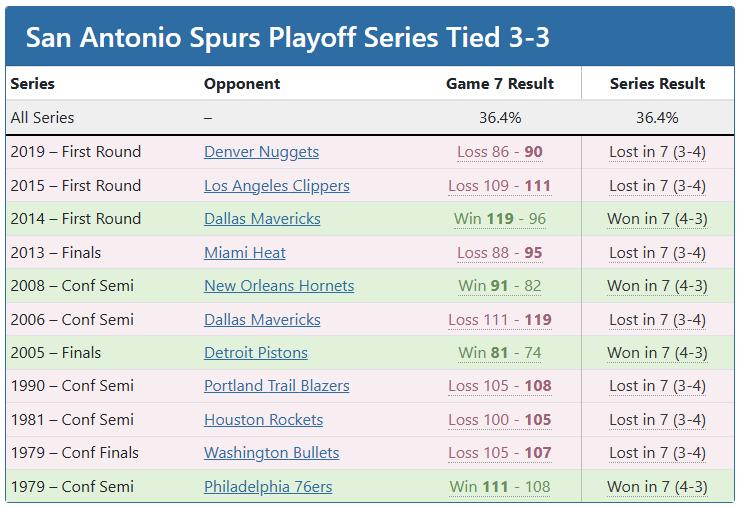739x508 pixels.
Task: Open the Houston Rockets team link
Action: tap(263, 419)
